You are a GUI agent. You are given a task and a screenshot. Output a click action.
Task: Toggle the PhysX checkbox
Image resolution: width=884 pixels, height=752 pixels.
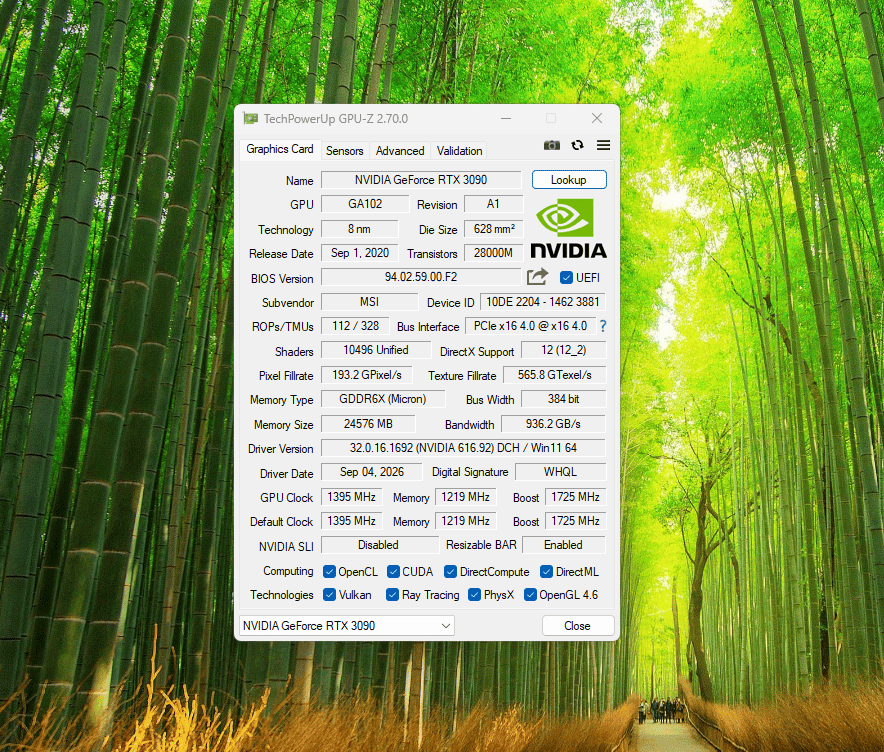475,595
